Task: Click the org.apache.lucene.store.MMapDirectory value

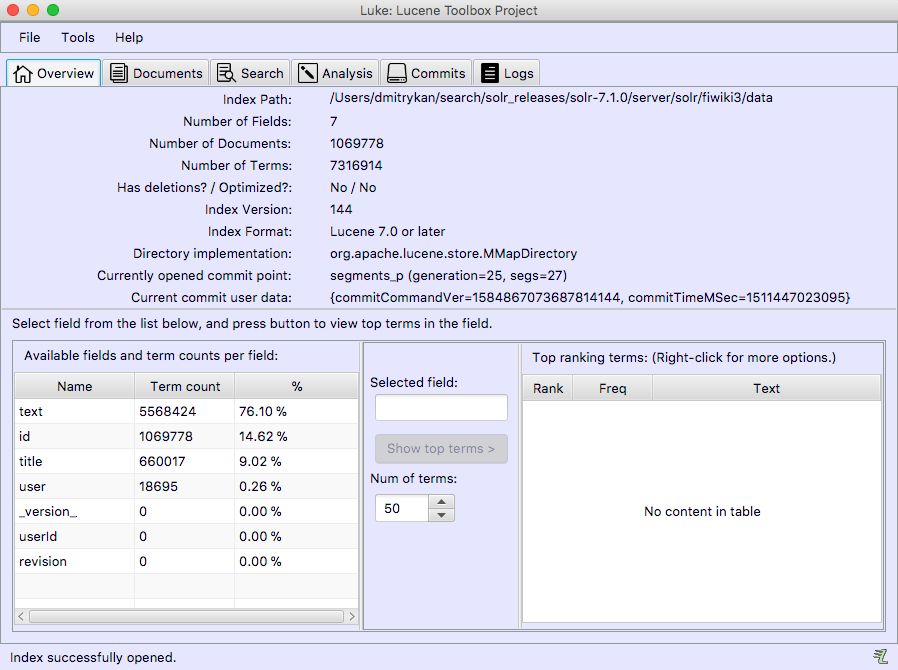Action: point(454,254)
